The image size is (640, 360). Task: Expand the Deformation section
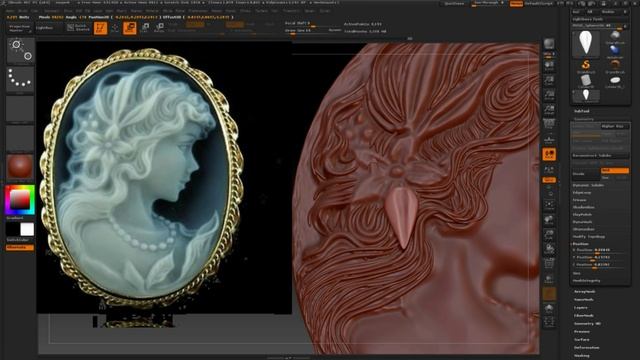(x=587, y=348)
